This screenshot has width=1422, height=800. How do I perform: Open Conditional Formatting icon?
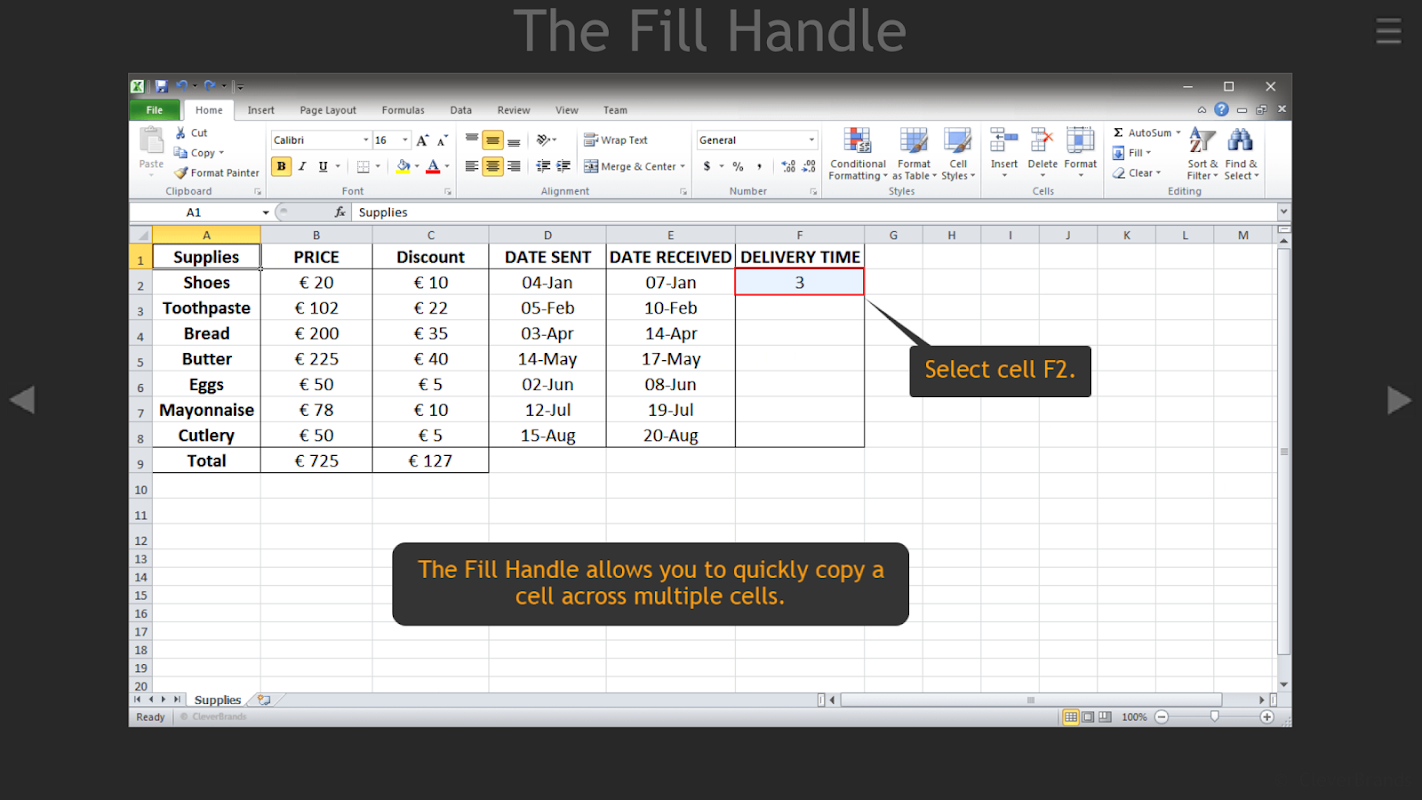[857, 141]
